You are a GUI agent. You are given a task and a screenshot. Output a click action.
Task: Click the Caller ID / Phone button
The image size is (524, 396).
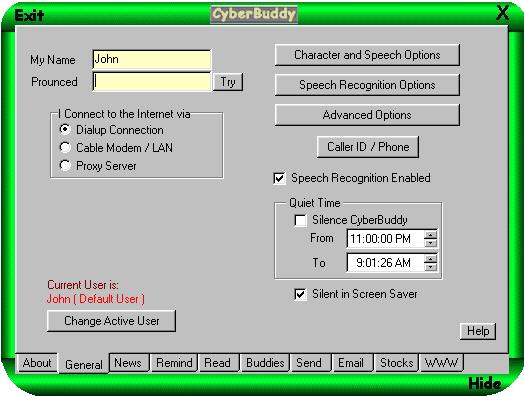click(368, 147)
